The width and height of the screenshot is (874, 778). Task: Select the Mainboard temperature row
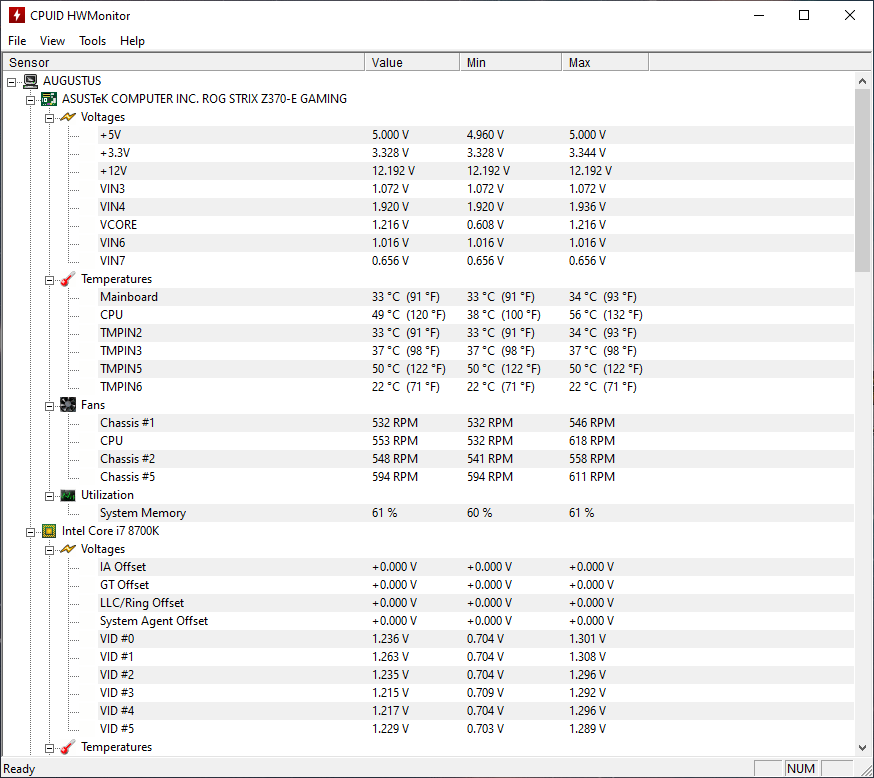(x=476, y=297)
